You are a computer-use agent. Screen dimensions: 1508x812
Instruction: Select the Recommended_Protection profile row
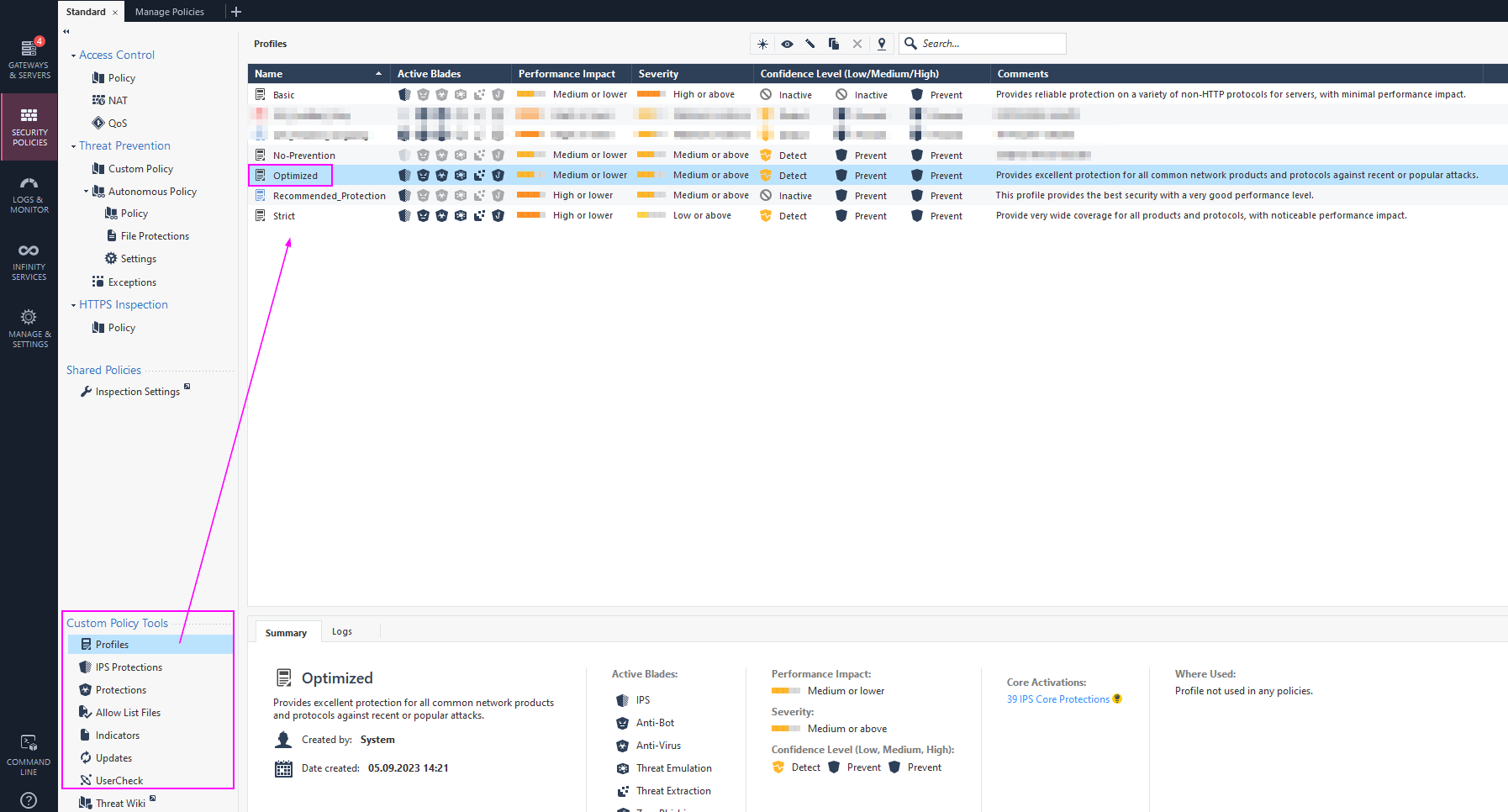coord(878,196)
